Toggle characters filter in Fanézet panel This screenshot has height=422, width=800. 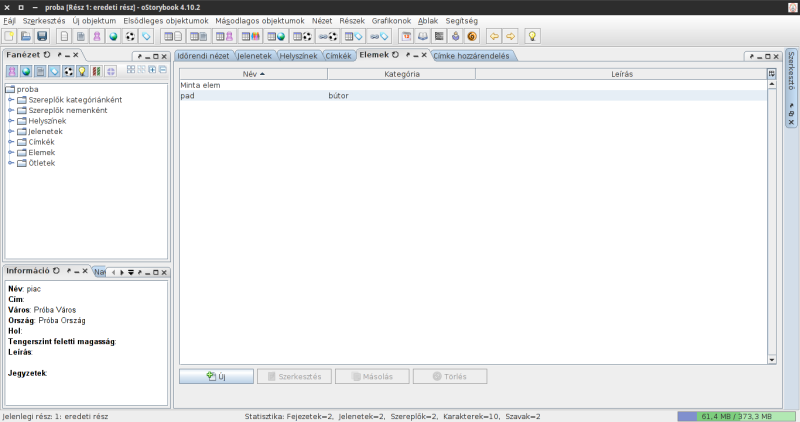[12, 71]
